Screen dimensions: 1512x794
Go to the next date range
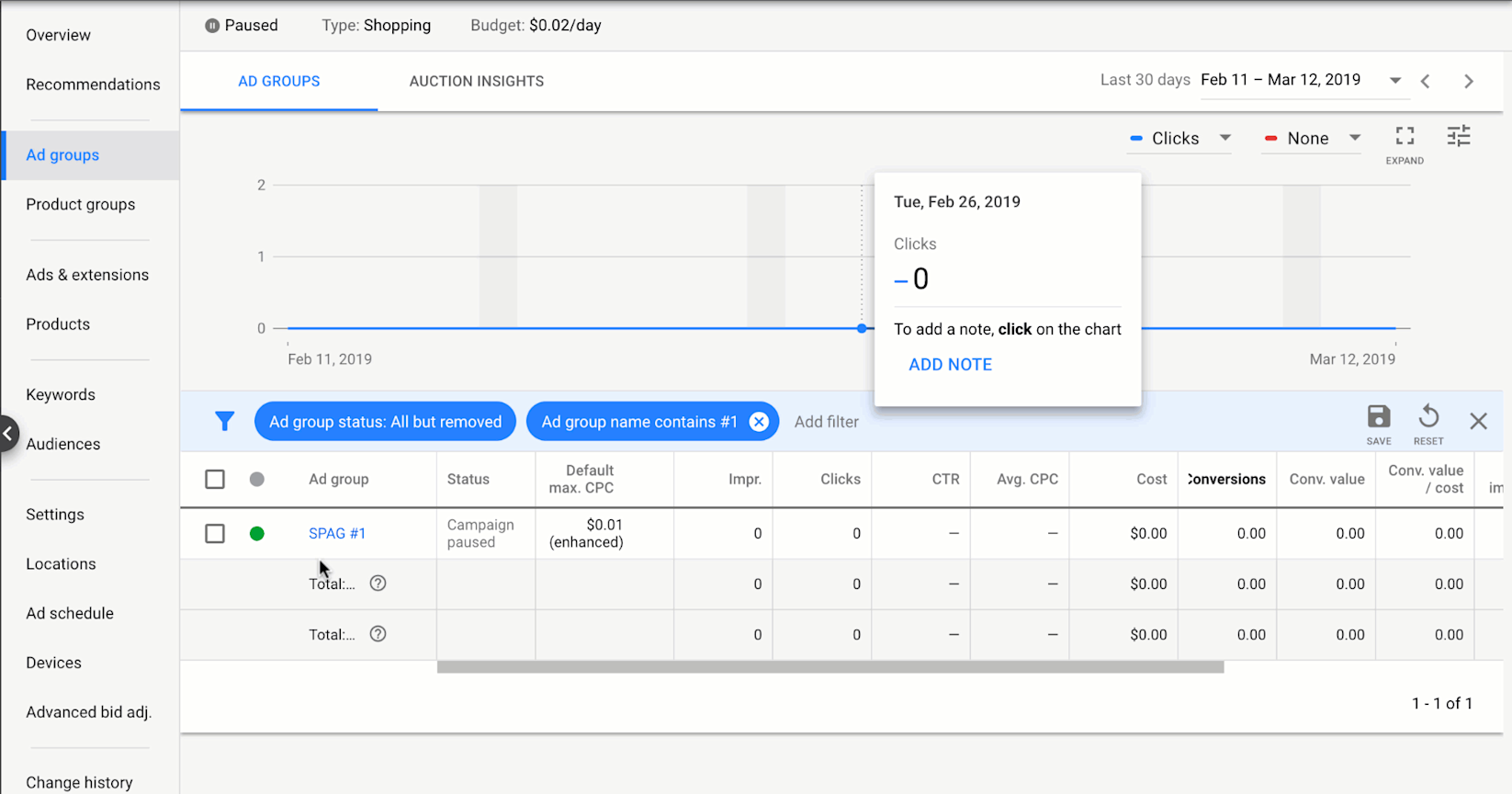[1468, 81]
